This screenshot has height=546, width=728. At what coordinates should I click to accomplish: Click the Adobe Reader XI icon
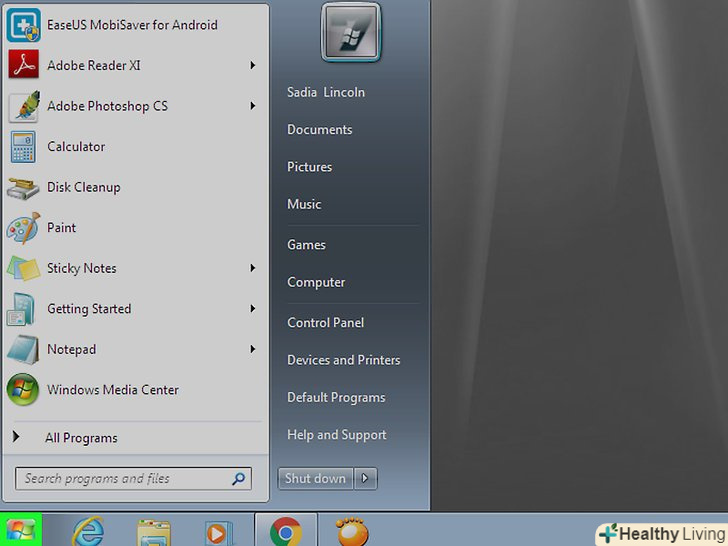pos(23,65)
